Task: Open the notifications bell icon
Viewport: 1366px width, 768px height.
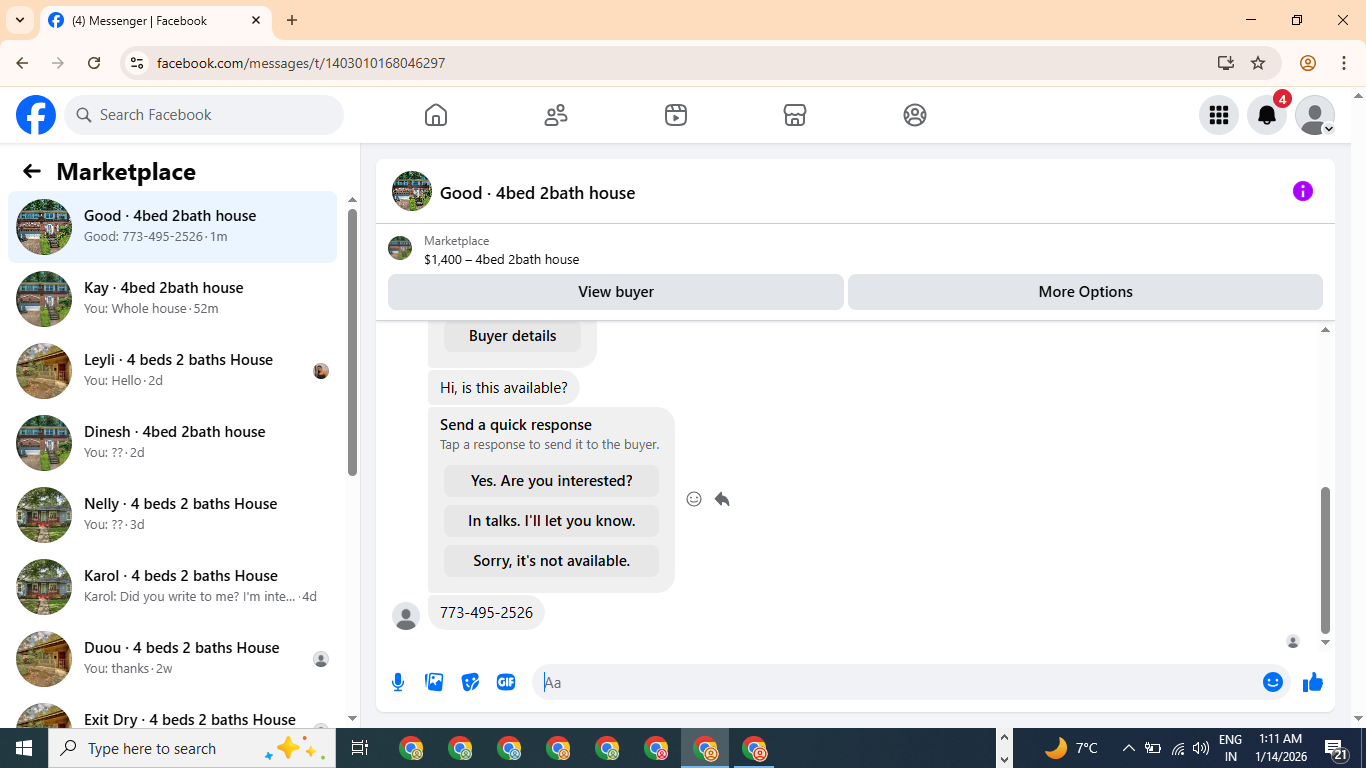Action: tap(1267, 115)
